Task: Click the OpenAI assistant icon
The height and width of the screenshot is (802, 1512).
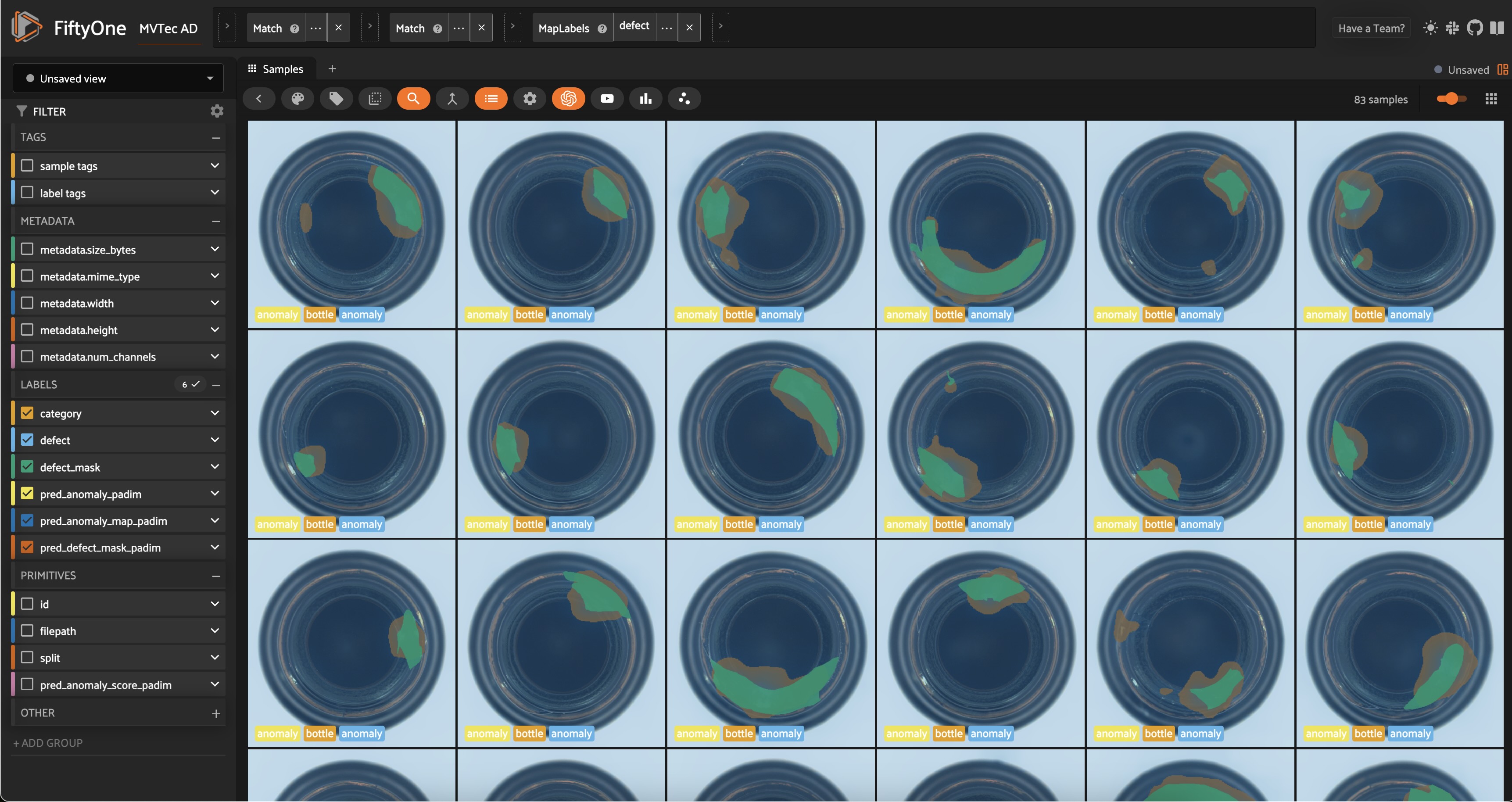Action: click(568, 99)
